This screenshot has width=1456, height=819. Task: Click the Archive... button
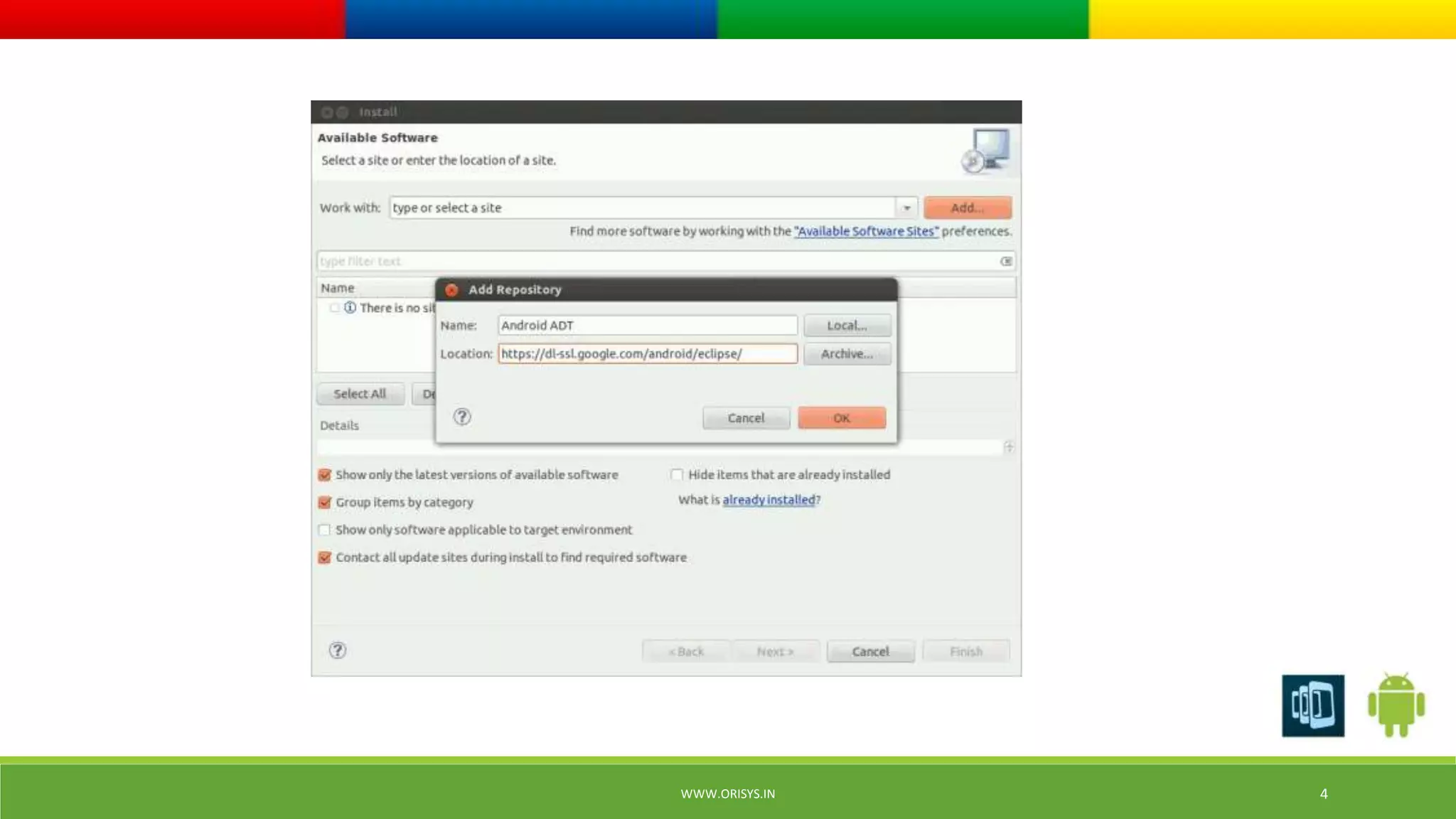point(847,354)
